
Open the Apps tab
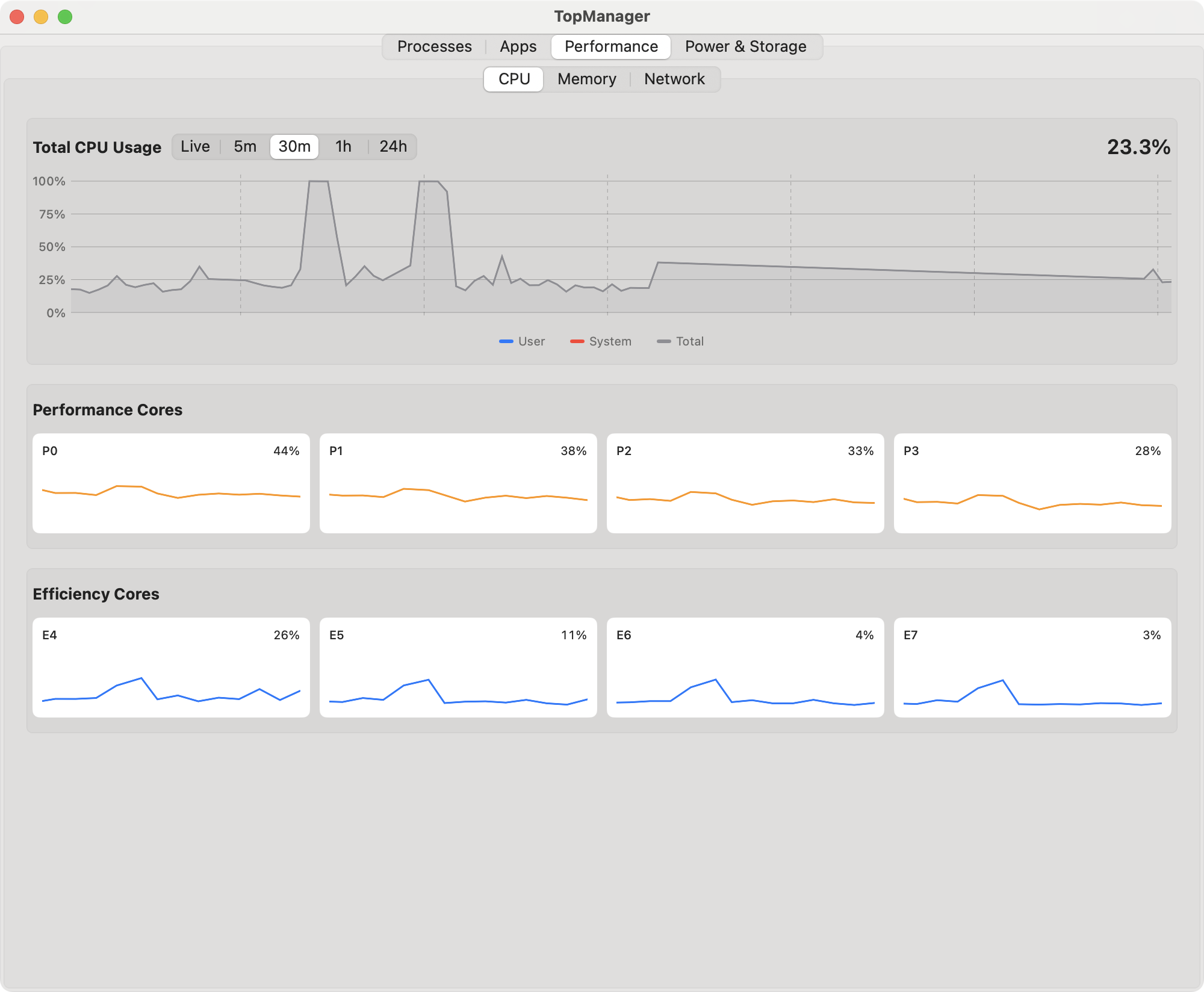pos(518,46)
